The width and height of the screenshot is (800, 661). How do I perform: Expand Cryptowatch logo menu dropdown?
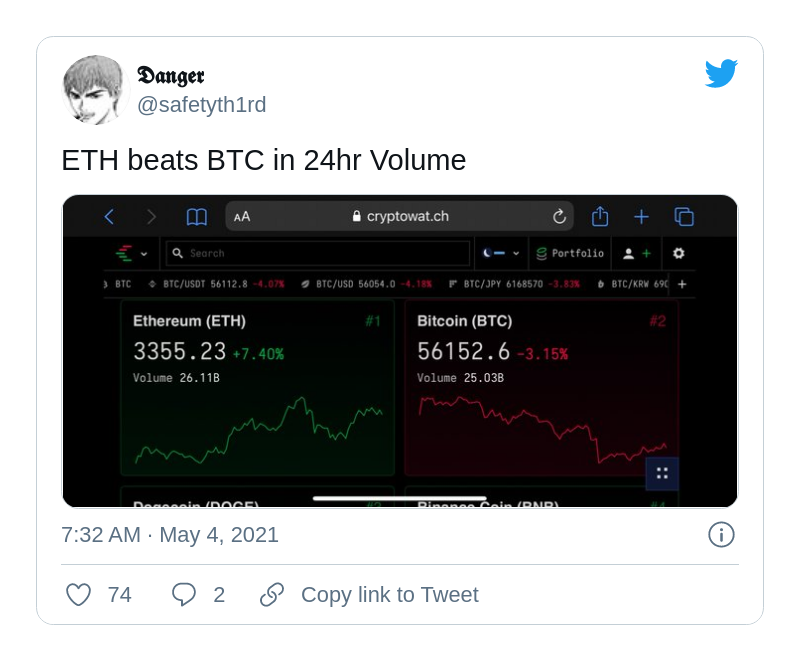tap(132, 254)
